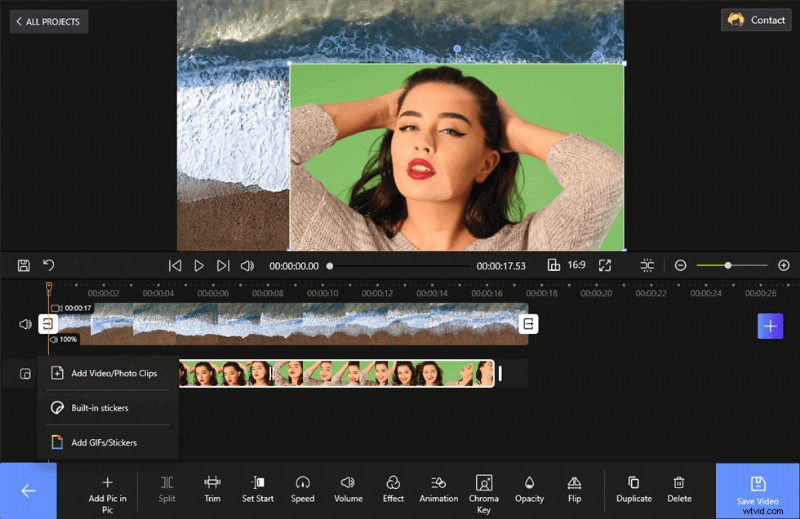Screen dimensions: 800x519
Task: Open the Chroma Key tool
Action: pyautogui.click(x=484, y=494)
